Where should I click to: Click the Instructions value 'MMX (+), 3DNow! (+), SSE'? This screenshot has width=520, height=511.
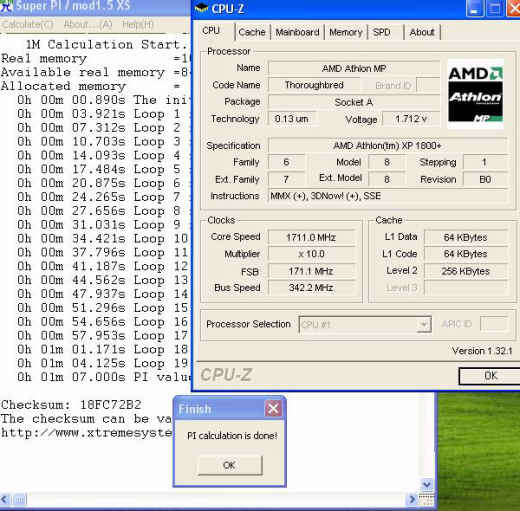coord(388,196)
